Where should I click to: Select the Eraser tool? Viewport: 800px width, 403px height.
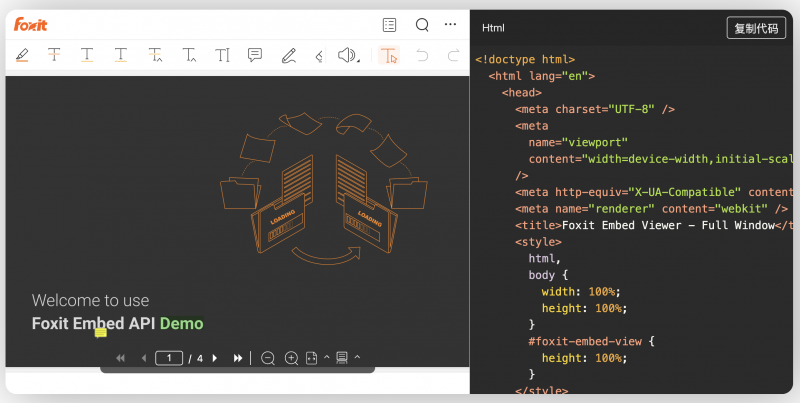tap(319, 55)
